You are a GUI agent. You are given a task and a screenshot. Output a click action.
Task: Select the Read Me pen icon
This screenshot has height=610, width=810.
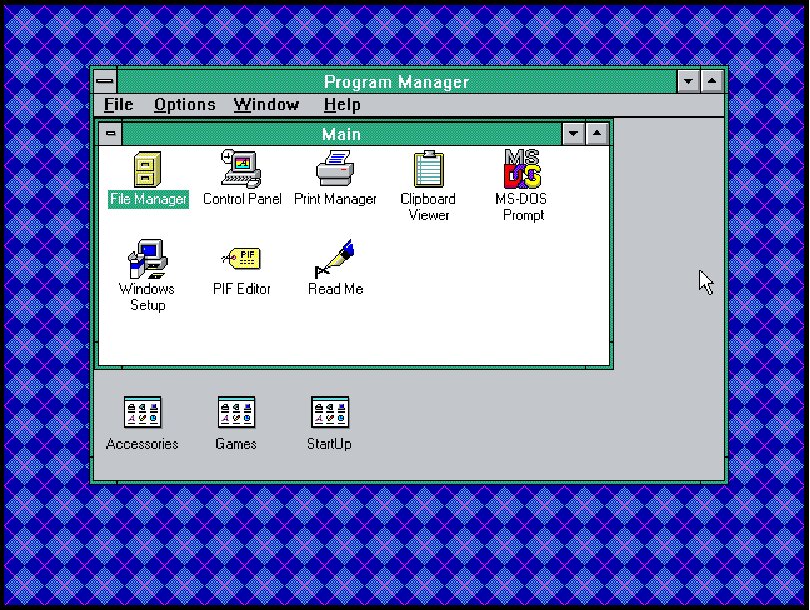335,258
